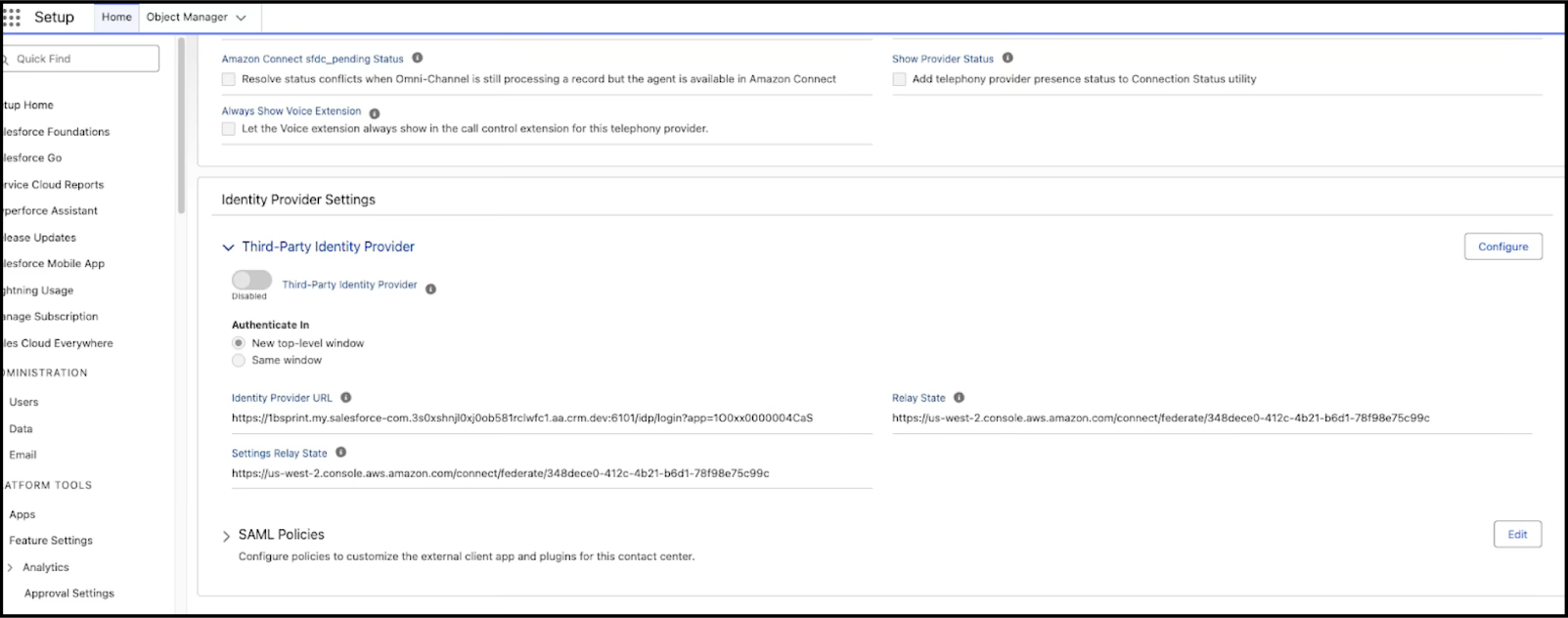The height and width of the screenshot is (618, 1568).
Task: Click the Relay State URL value text
Action: click(x=1160, y=418)
